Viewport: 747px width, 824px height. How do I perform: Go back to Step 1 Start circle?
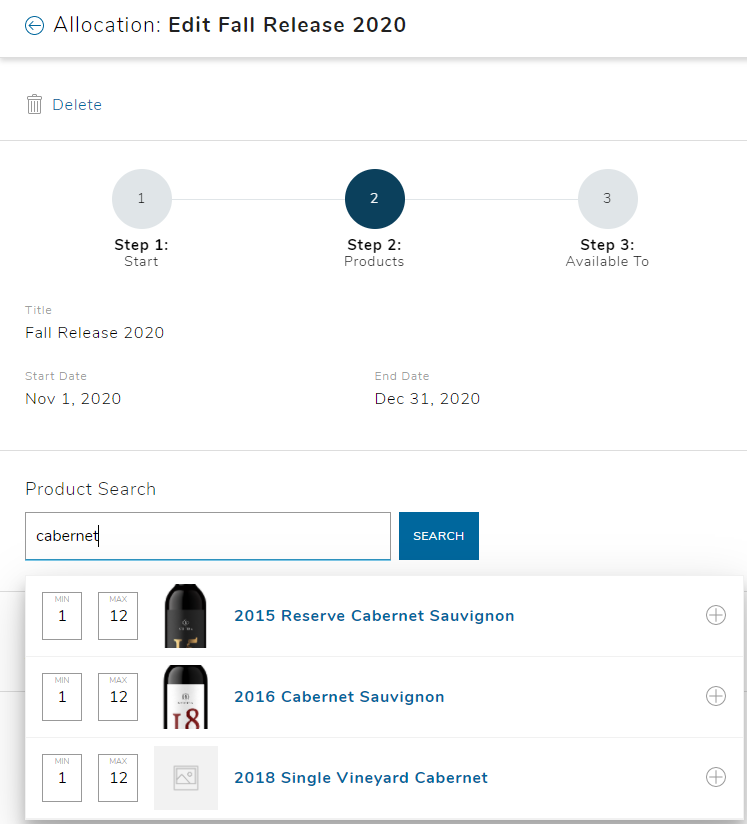(141, 198)
